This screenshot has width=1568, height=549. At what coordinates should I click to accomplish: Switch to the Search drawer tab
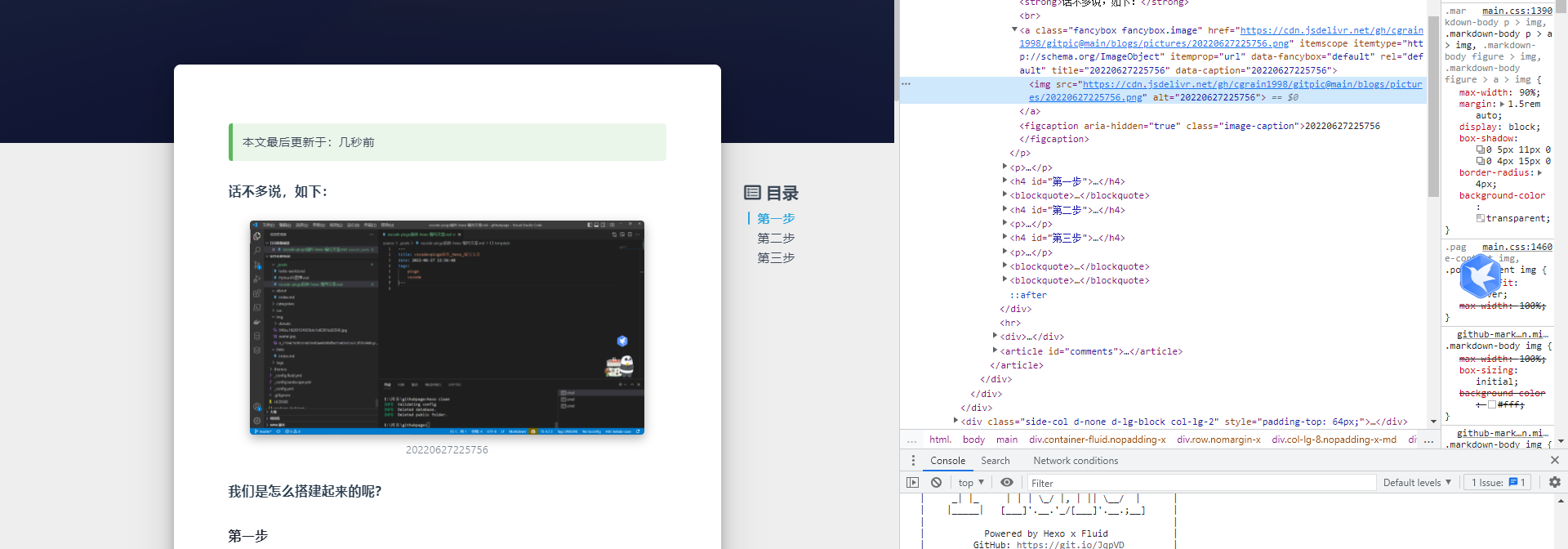click(996, 461)
